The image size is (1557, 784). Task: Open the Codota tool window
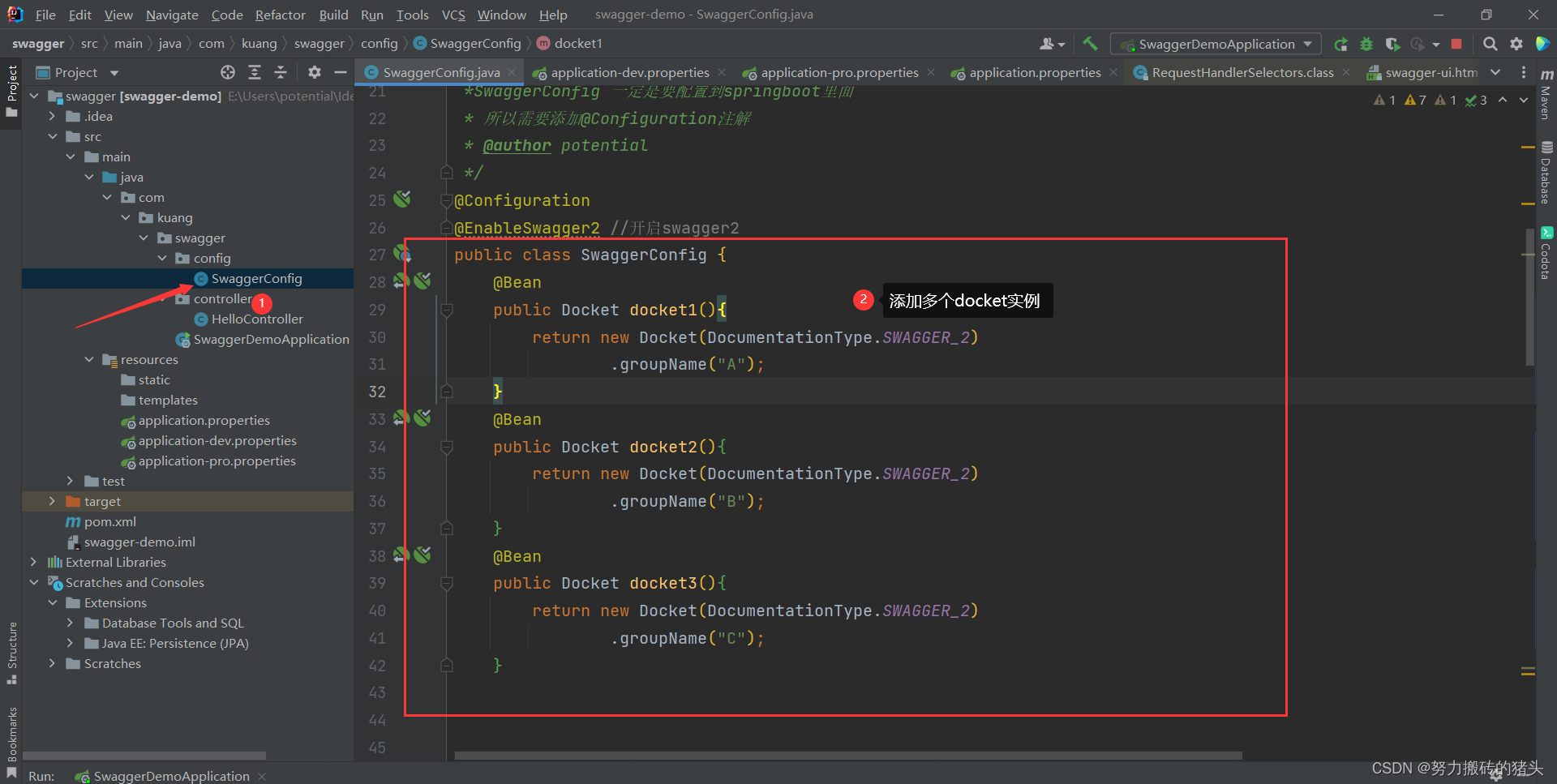(x=1546, y=253)
